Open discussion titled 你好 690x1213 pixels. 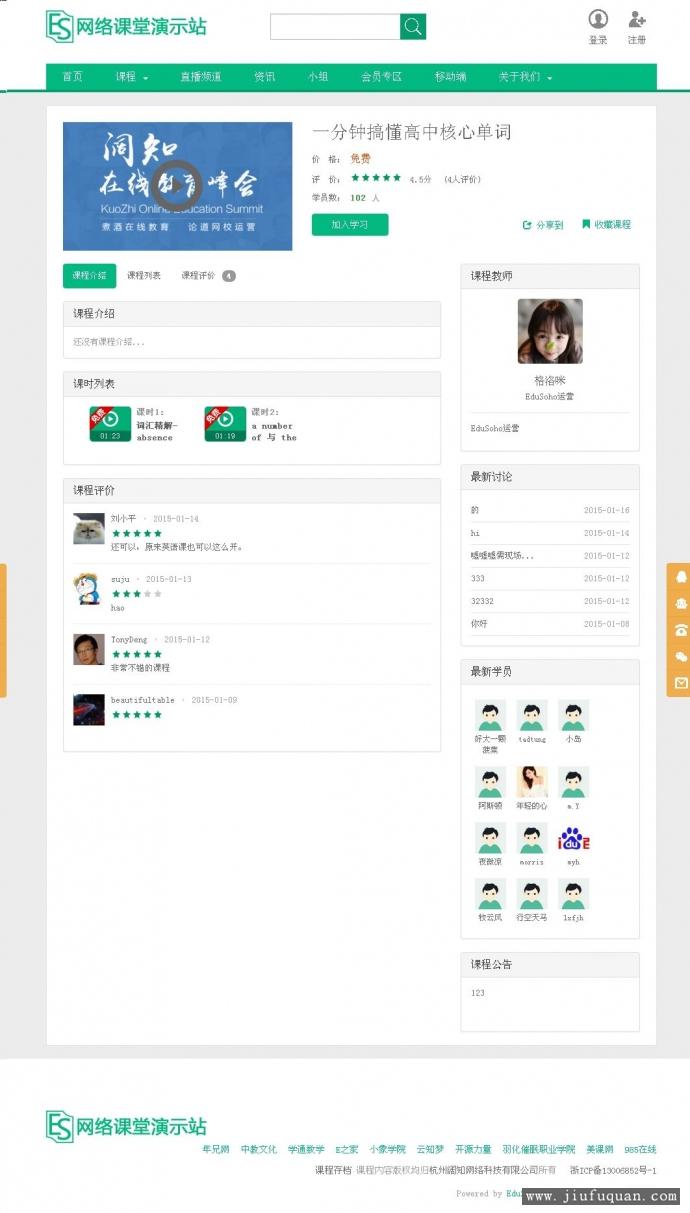click(x=480, y=624)
